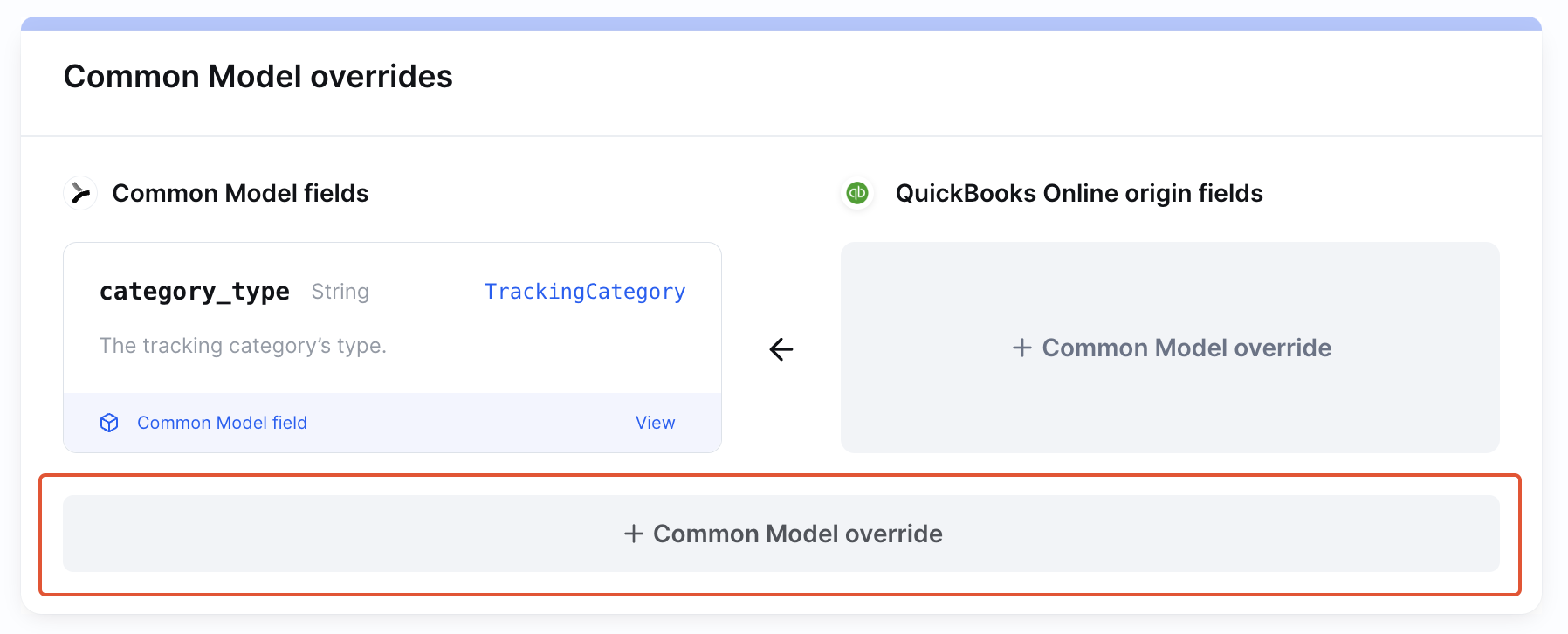Open the TrackingCategory model link

(x=584, y=292)
